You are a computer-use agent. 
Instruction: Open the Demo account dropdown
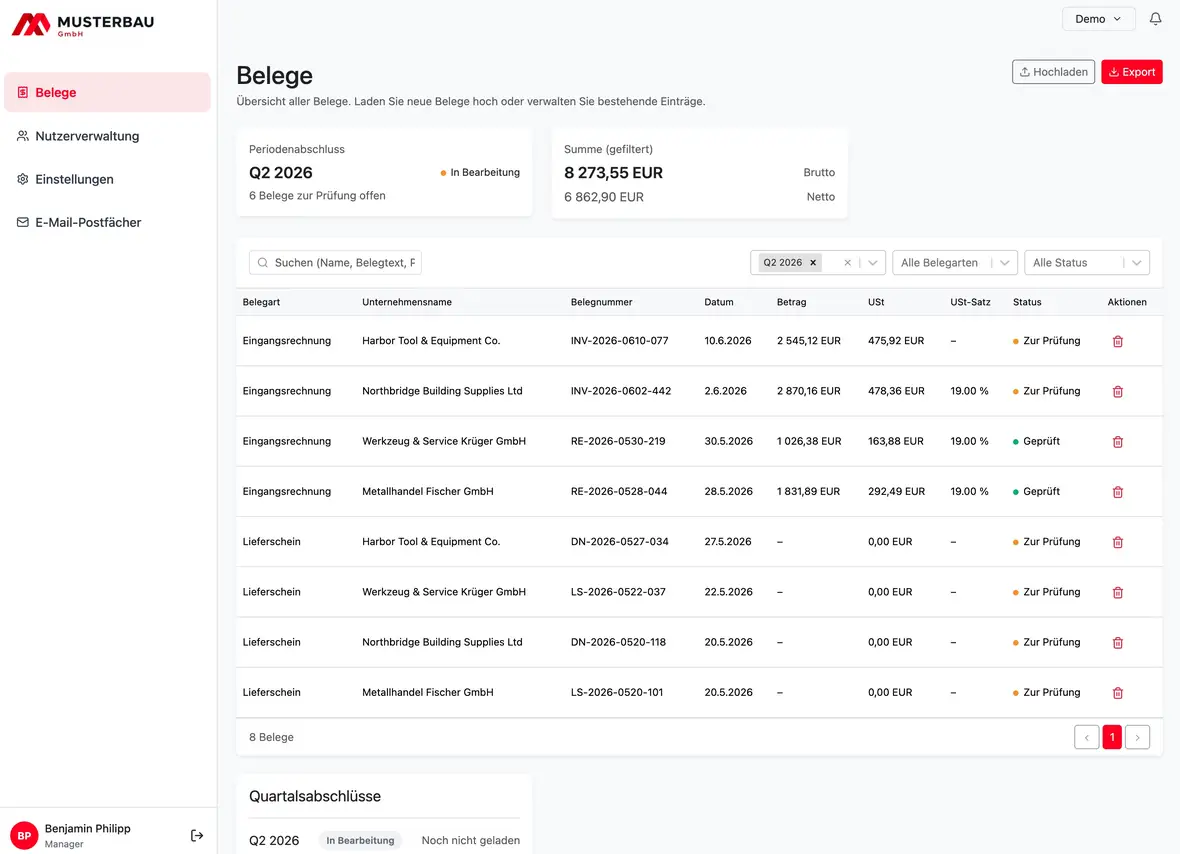[1098, 19]
